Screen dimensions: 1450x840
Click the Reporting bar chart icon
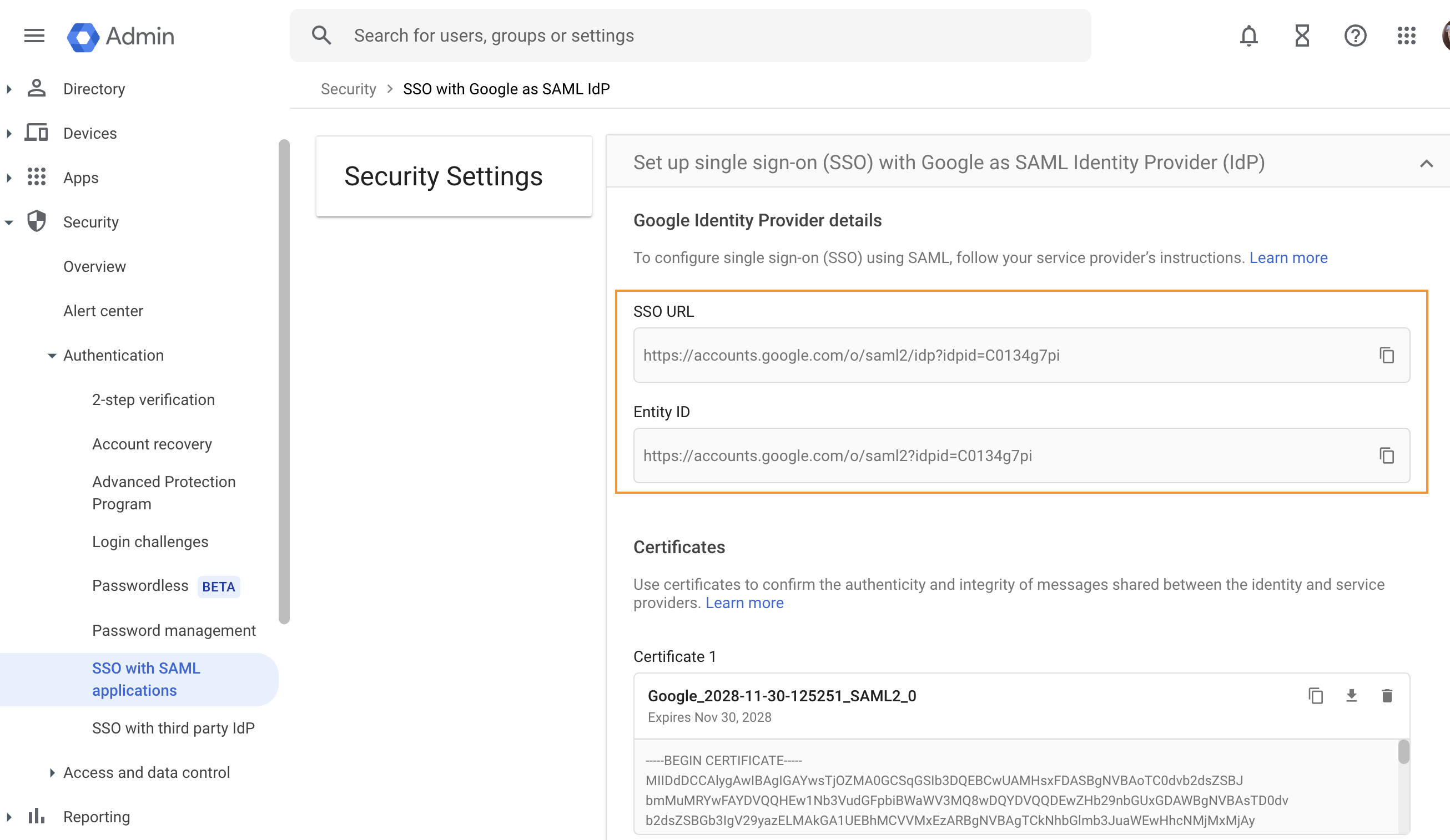pyautogui.click(x=36, y=817)
